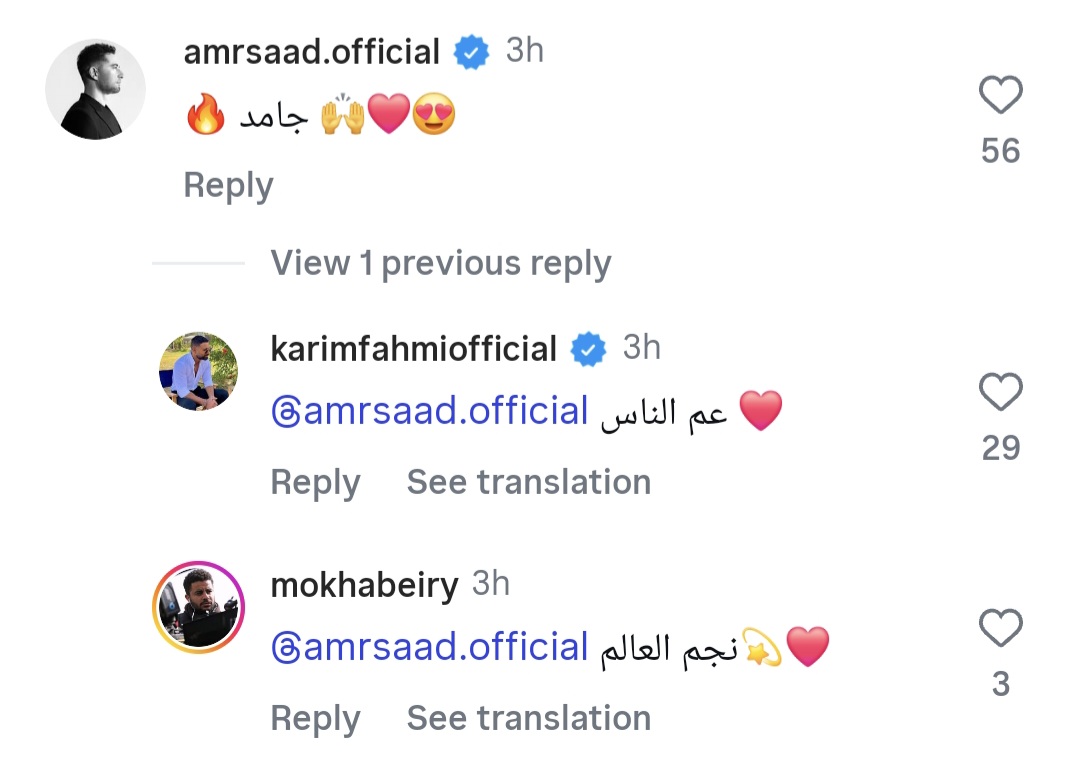Open karimfahmiofficial's profile picture
This screenshot has height=781, width=1080.
[x=199, y=371]
